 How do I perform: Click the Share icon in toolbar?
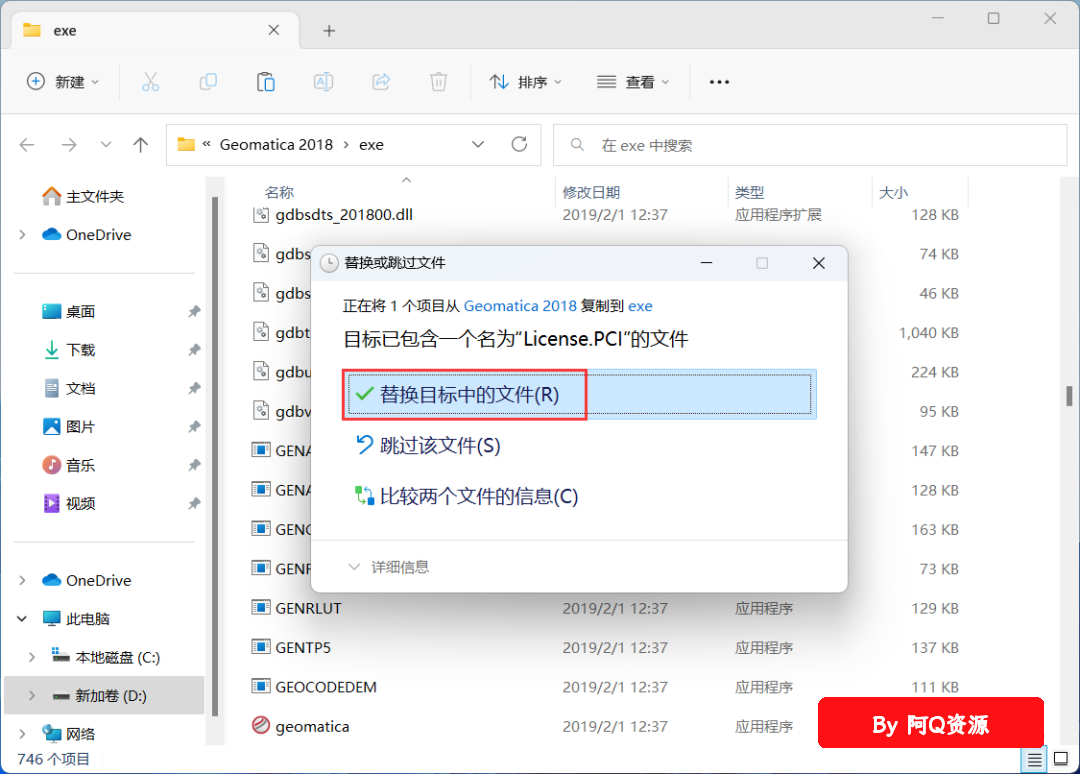coord(381,82)
